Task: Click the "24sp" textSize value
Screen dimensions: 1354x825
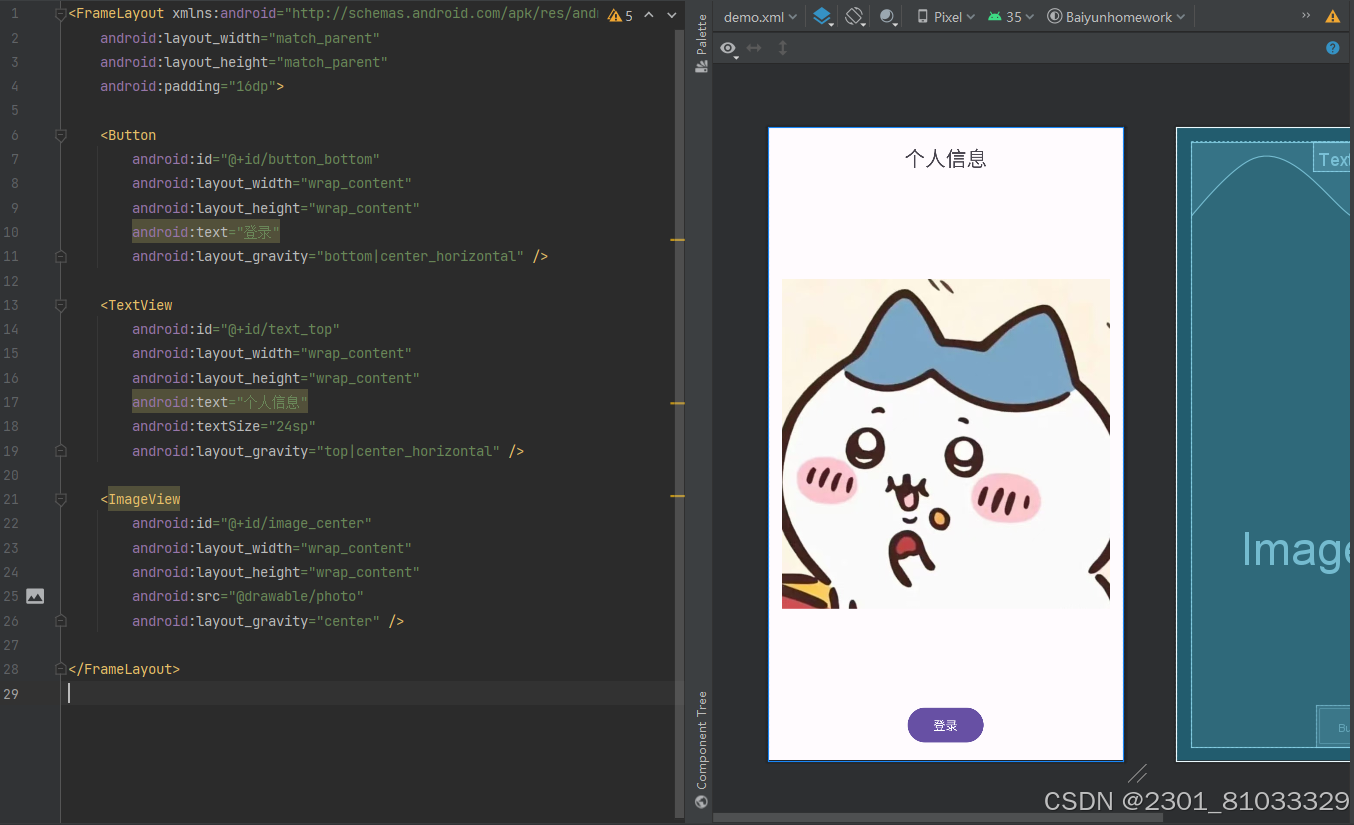Action: click(x=292, y=426)
